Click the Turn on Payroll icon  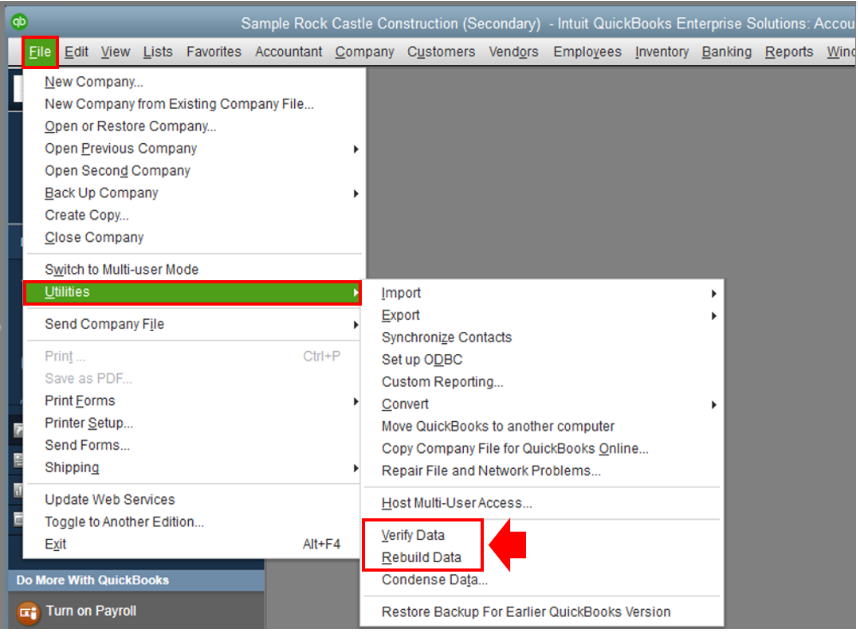28,613
